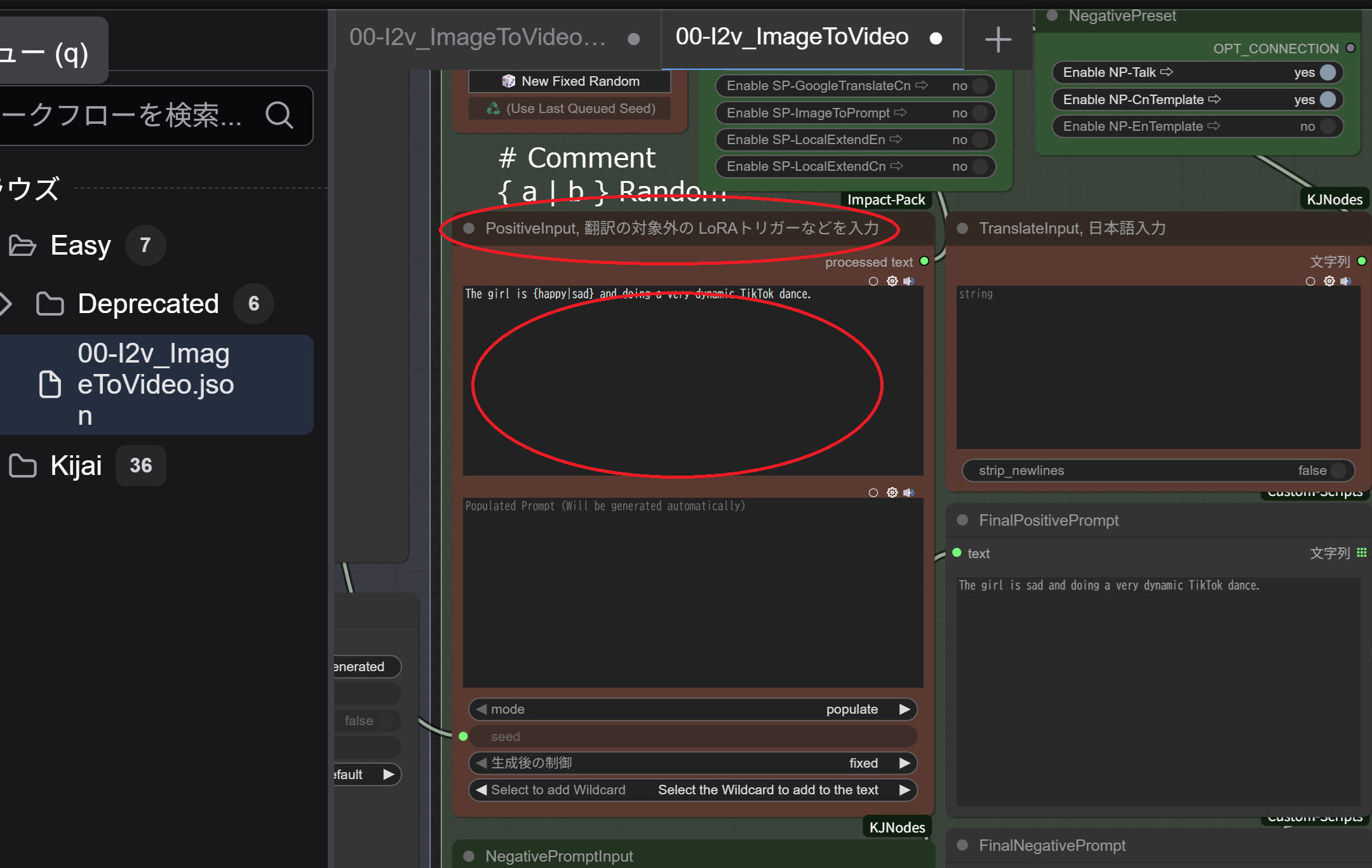This screenshot has width=1372, height=868.
Task: Click recycle Use Last Queued Seed
Action: [570, 109]
